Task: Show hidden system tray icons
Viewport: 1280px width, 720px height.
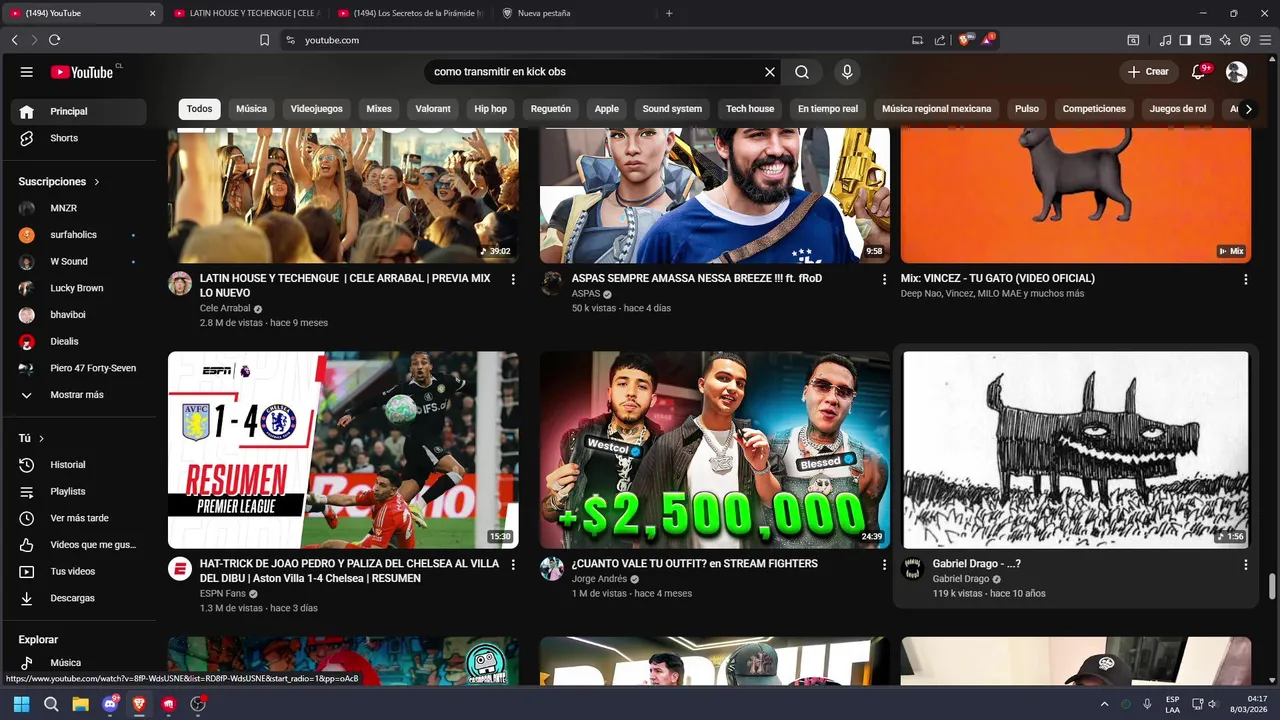Action: point(1104,704)
